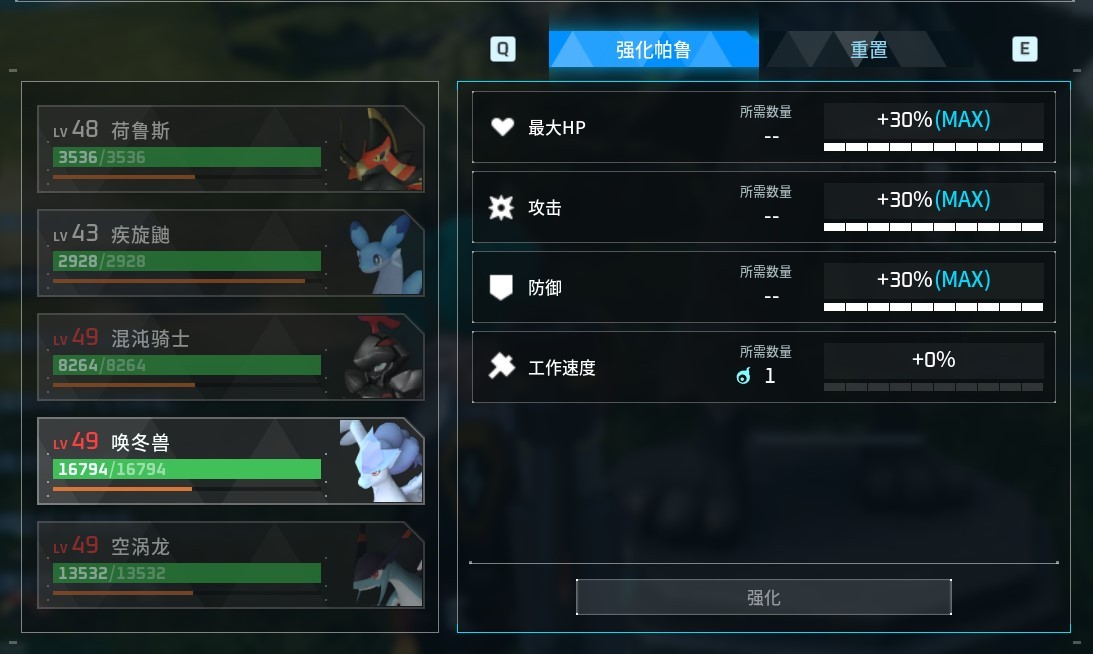This screenshot has height=654, width=1093.
Task: Click the heart icon for 最大HP
Action: (502, 127)
